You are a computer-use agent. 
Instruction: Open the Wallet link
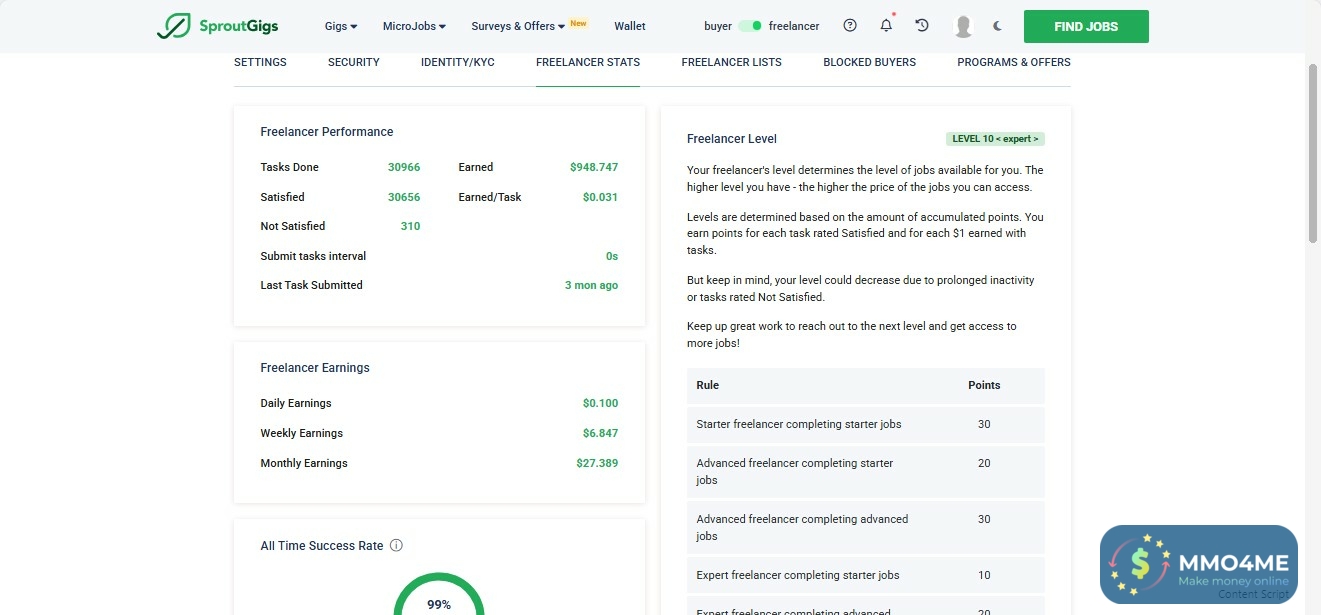630,26
